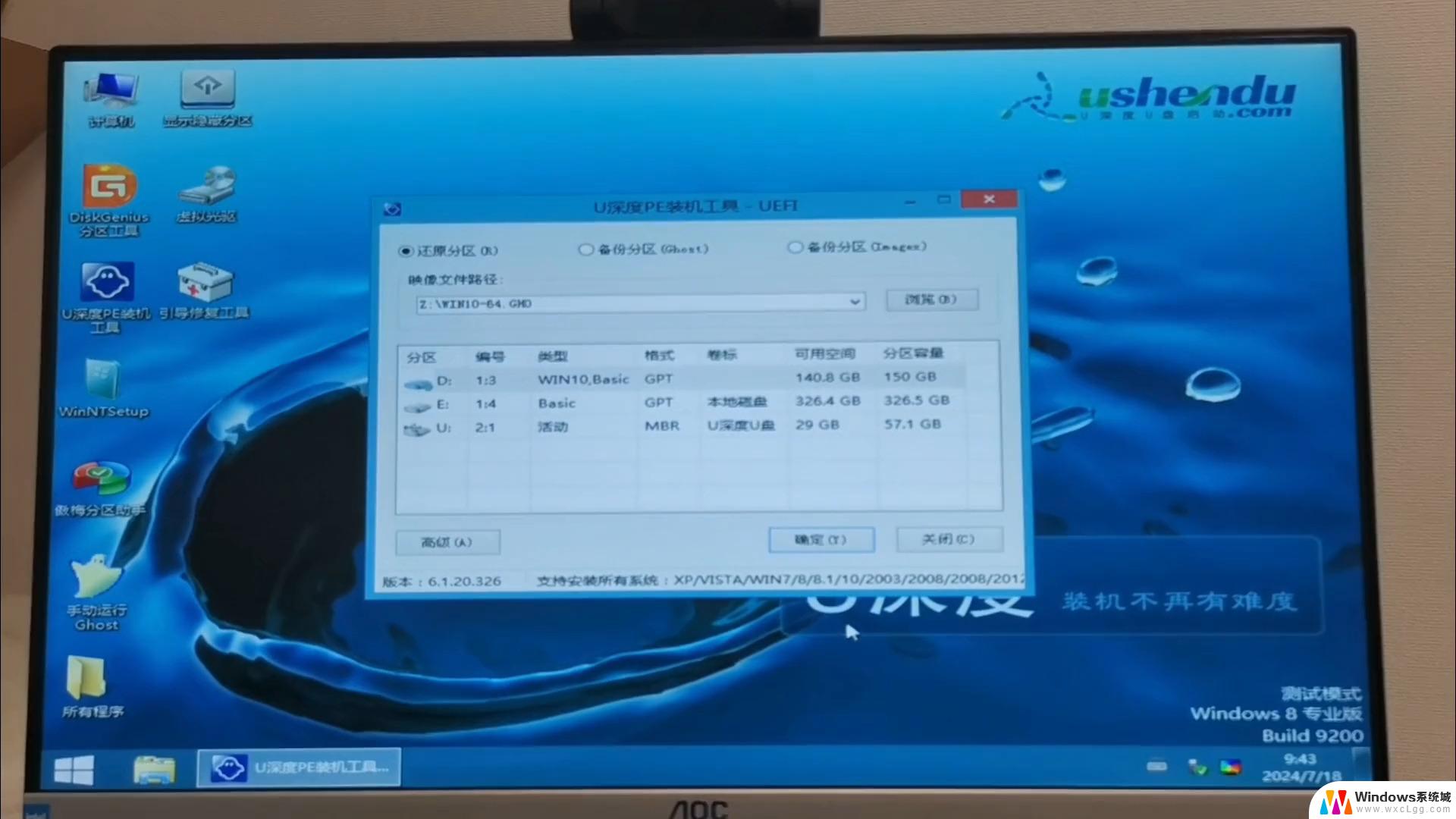The image size is (1456, 819).
Task: Select E drive partition row
Action: [697, 401]
